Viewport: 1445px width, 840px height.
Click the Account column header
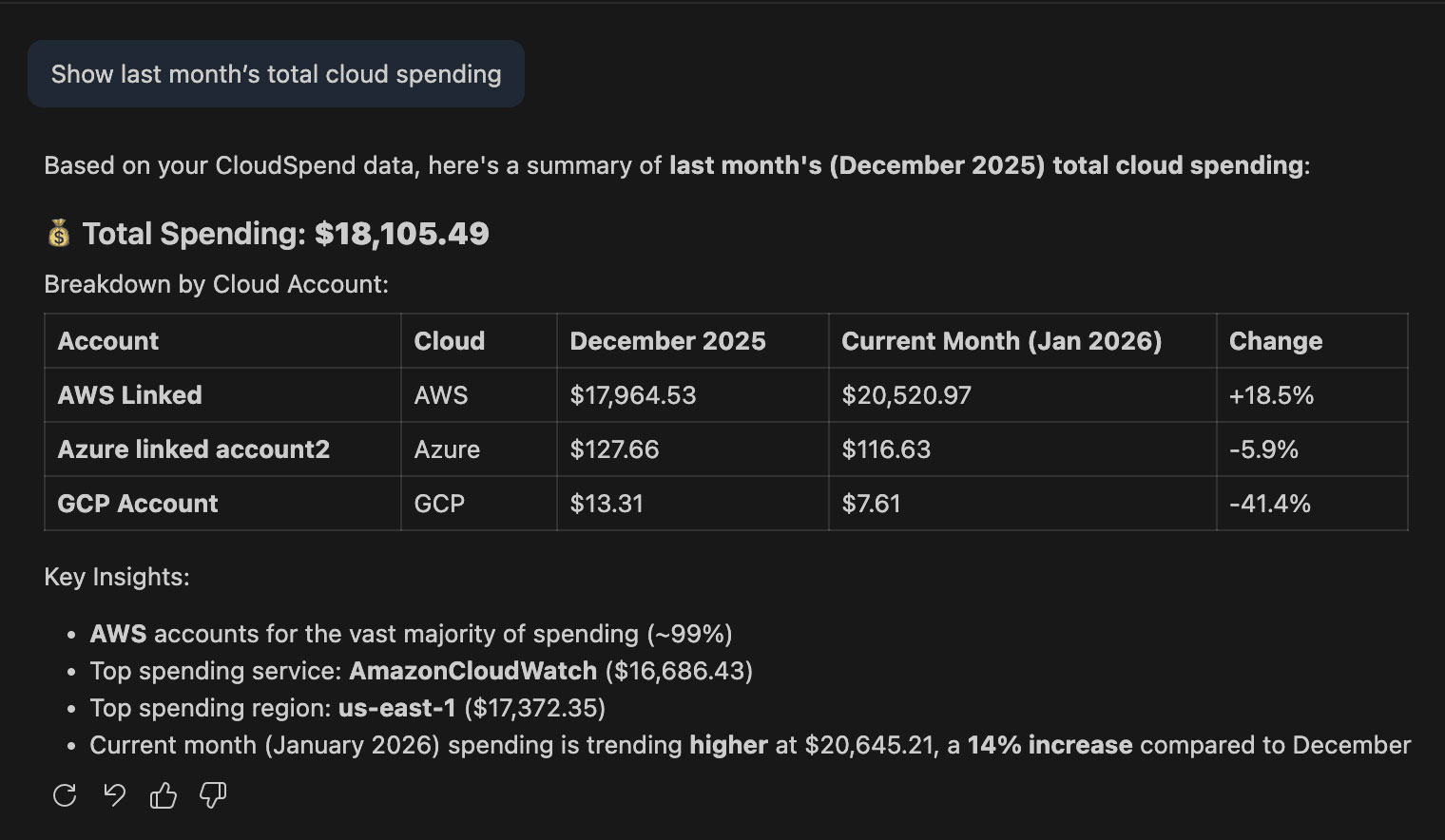(x=108, y=341)
